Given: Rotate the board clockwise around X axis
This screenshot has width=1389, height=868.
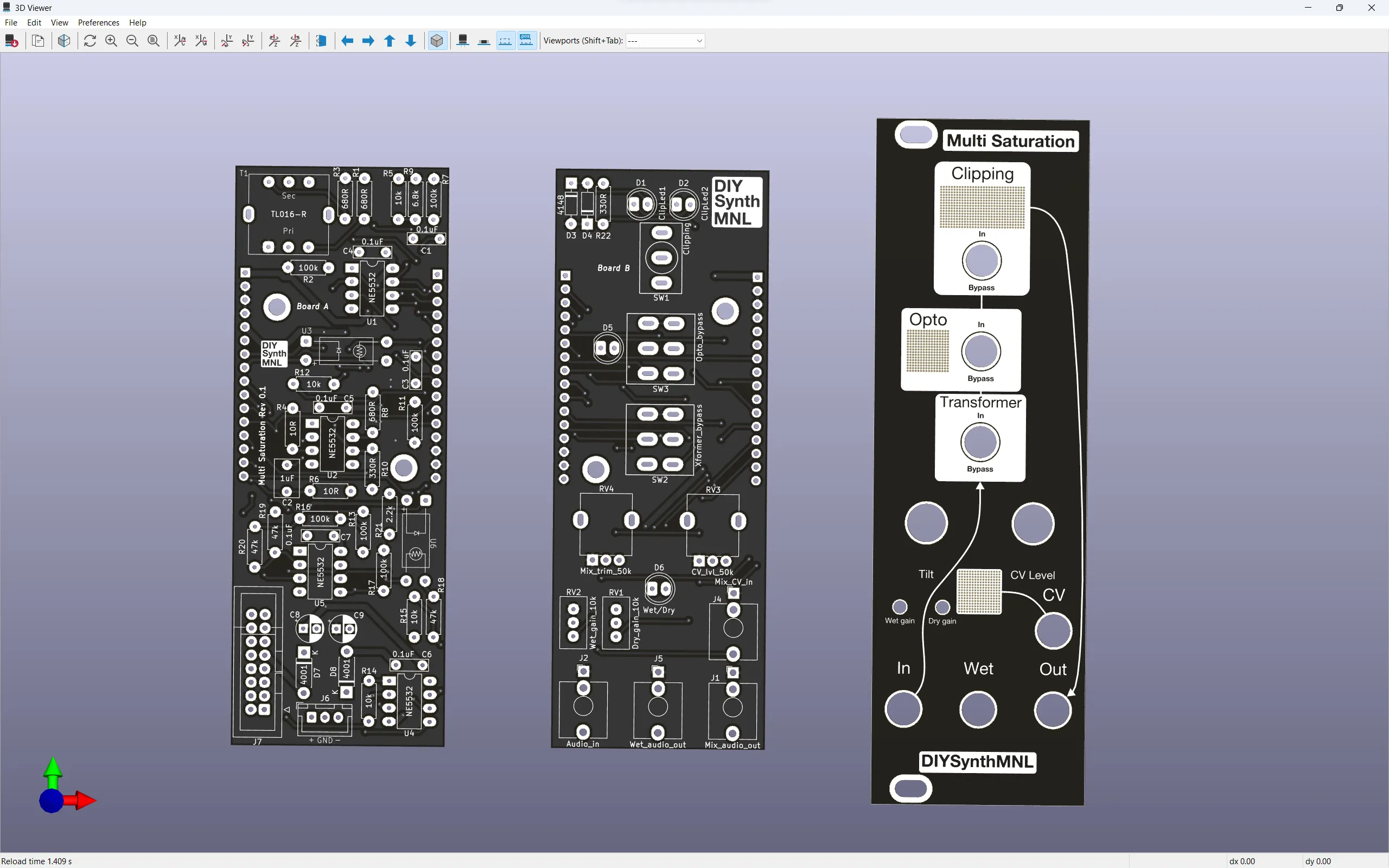Looking at the screenshot, I should (x=180, y=41).
